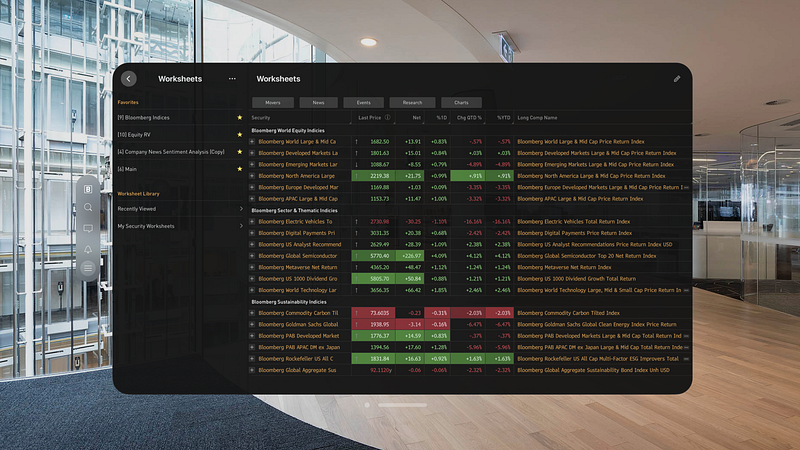Expand Bloomberg Metaverse Net Return row plus
Image resolution: width=800 pixels, height=450 pixels.
[x=252, y=267]
